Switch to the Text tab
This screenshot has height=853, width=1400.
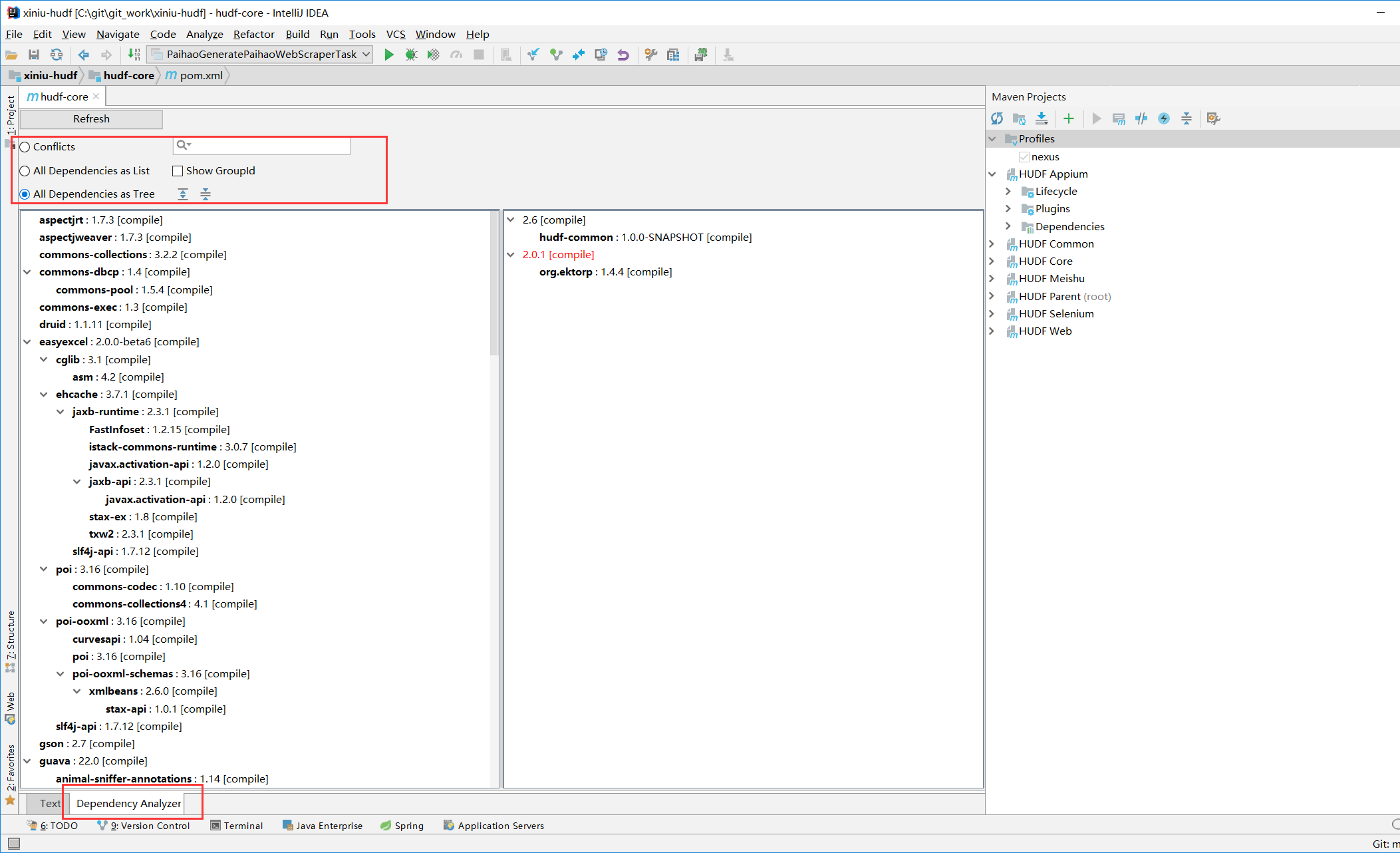click(49, 803)
